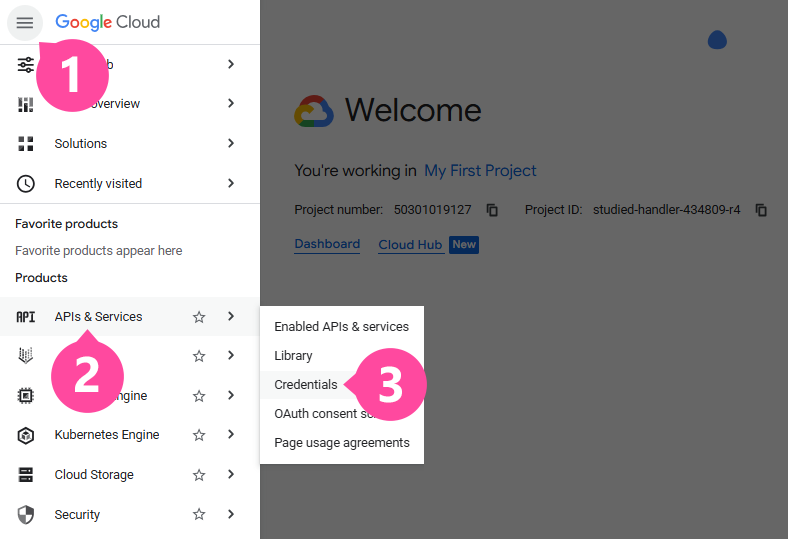Click the Kubernetes Engine icon
This screenshot has height=539, width=788.
[26, 435]
